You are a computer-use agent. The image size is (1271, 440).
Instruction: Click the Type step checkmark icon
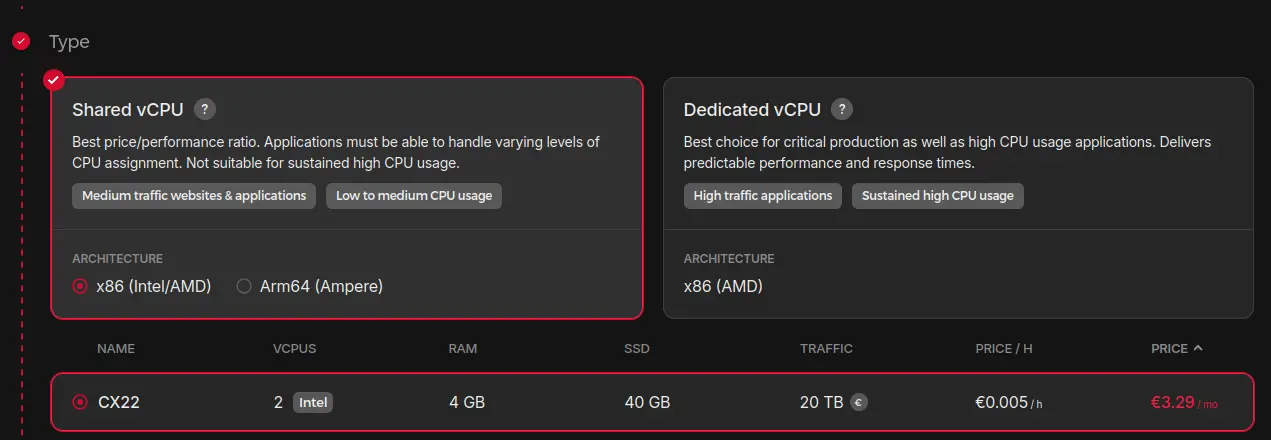click(x=21, y=41)
